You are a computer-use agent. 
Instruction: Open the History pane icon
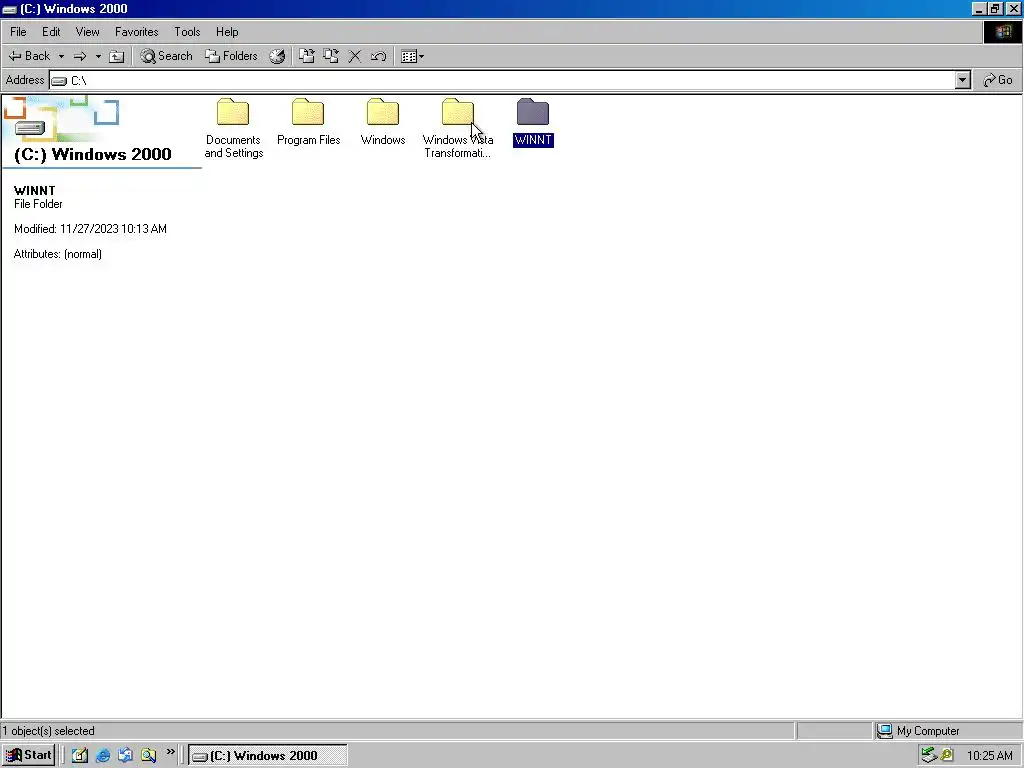277,56
